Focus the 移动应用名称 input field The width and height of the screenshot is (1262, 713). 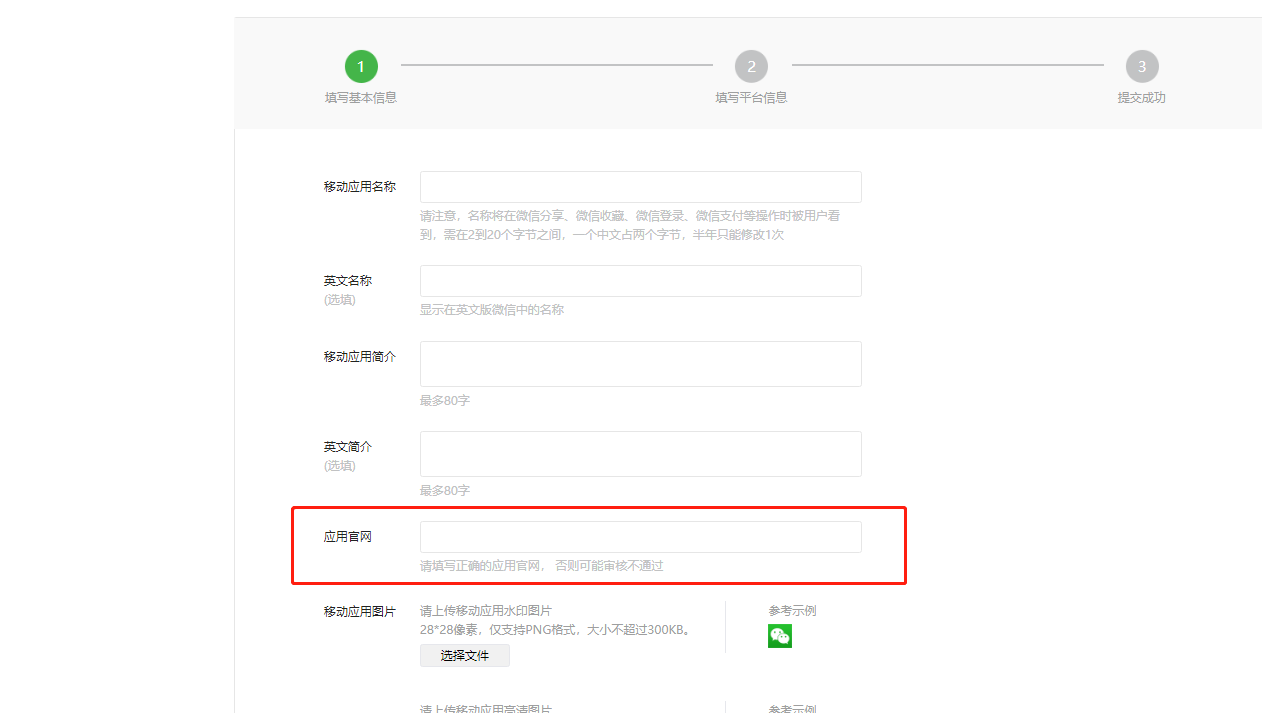click(x=640, y=187)
